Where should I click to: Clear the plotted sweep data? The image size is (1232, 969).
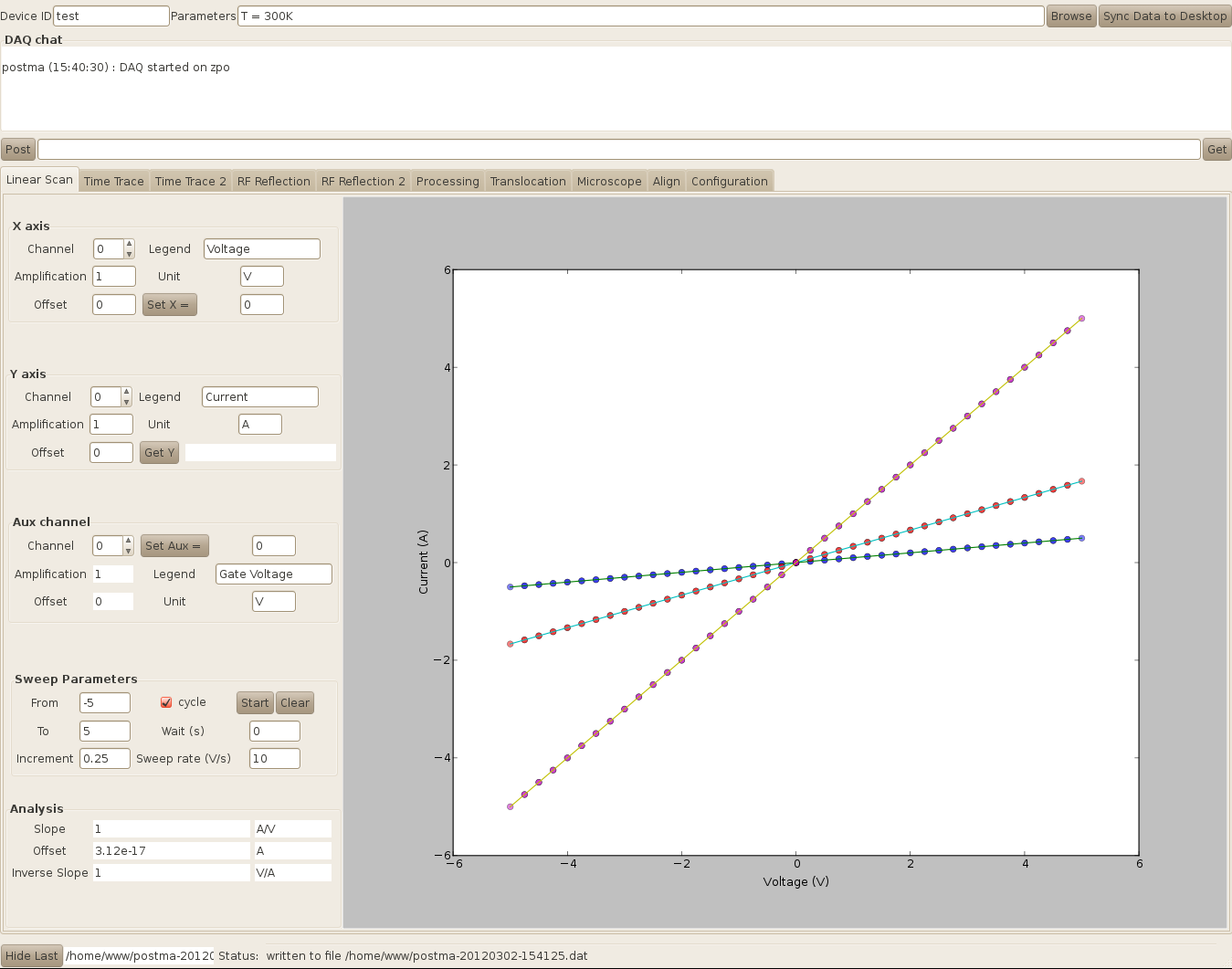294,702
